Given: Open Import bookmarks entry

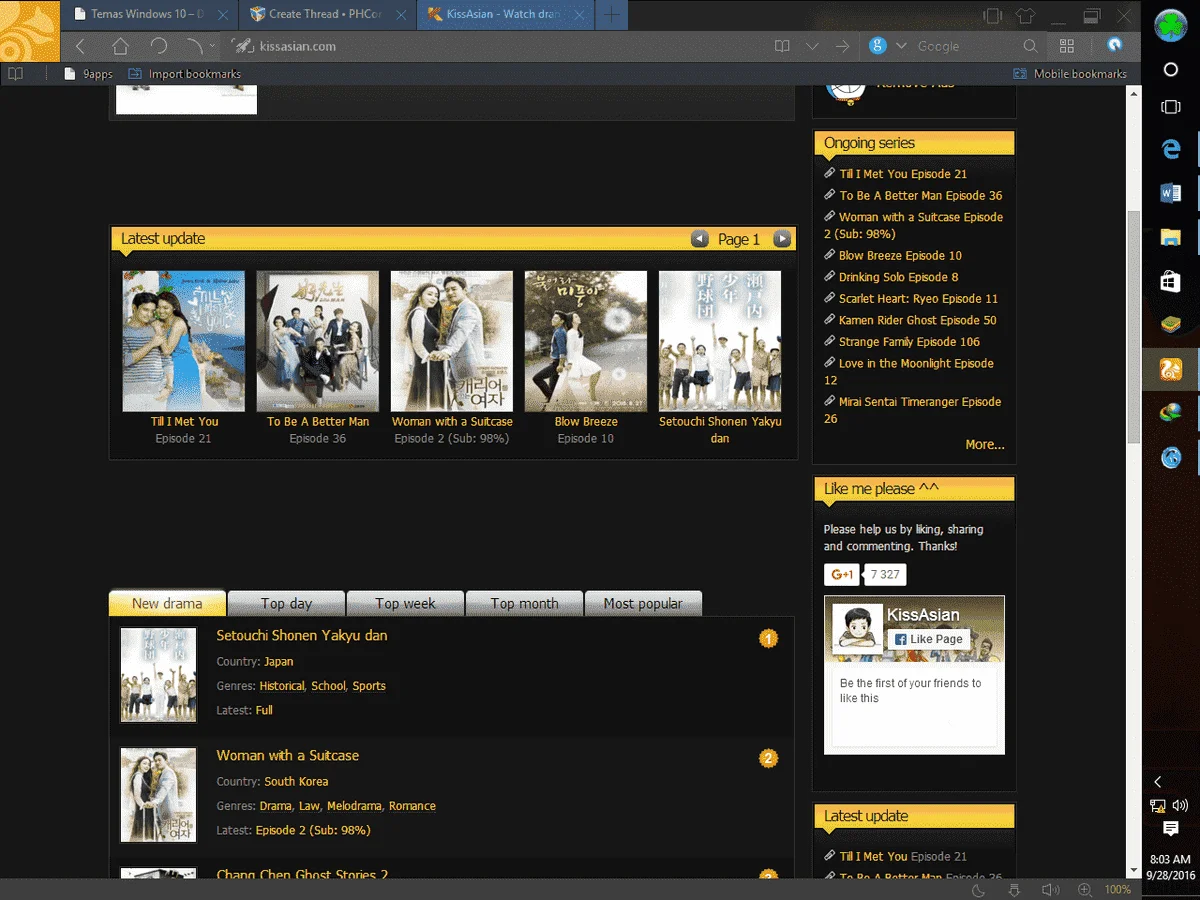Looking at the screenshot, I should point(185,74).
